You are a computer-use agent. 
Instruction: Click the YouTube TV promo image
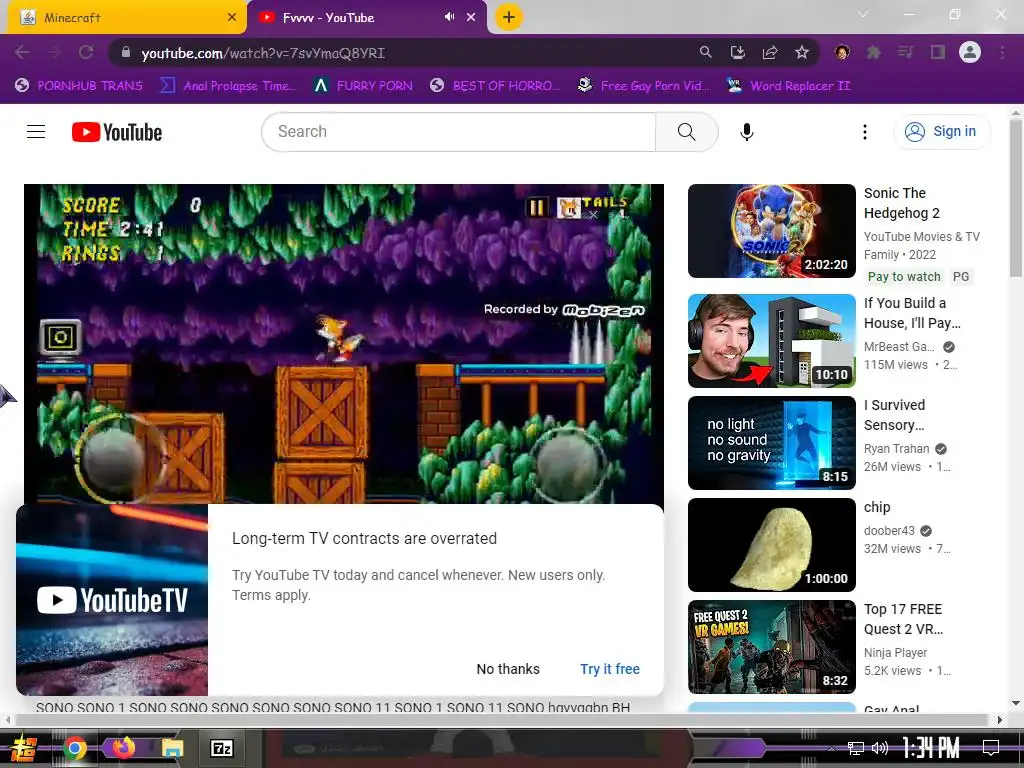coord(112,600)
